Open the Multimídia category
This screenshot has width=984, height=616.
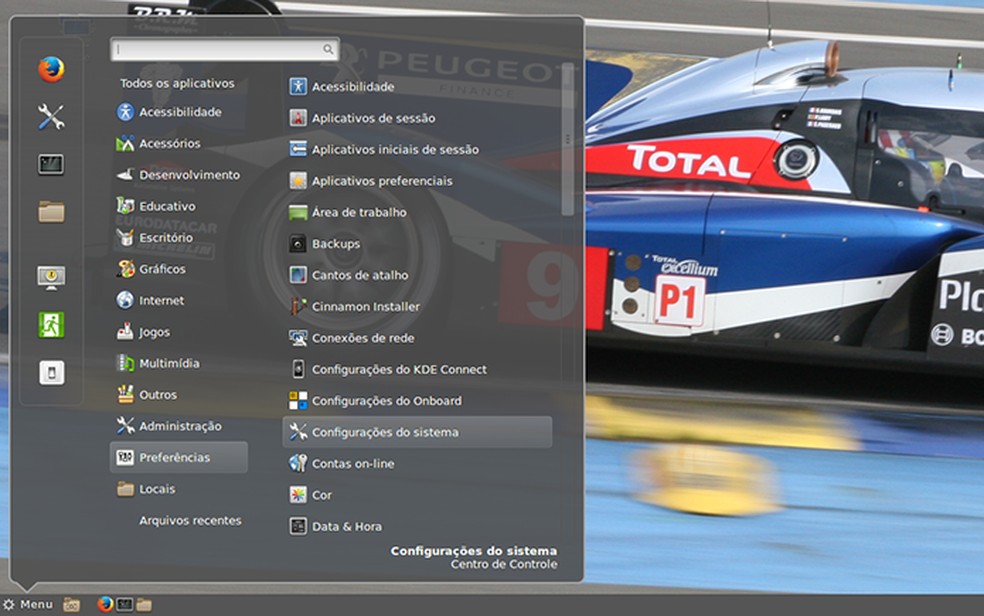pyautogui.click(x=169, y=363)
